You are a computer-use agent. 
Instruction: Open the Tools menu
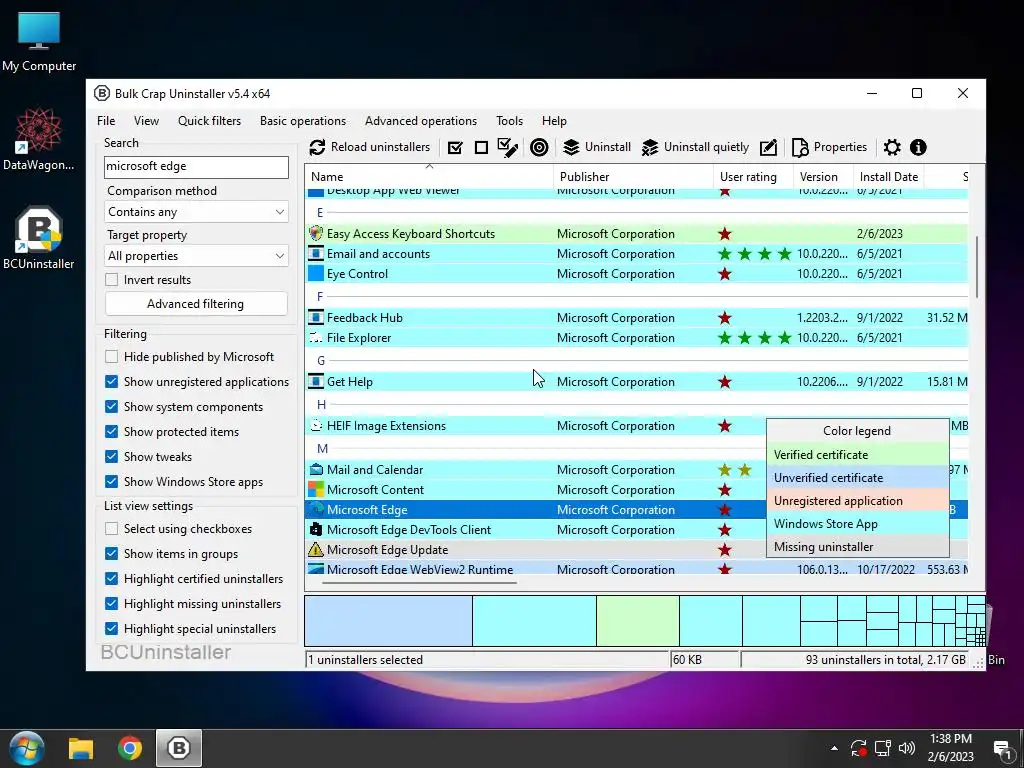509,121
